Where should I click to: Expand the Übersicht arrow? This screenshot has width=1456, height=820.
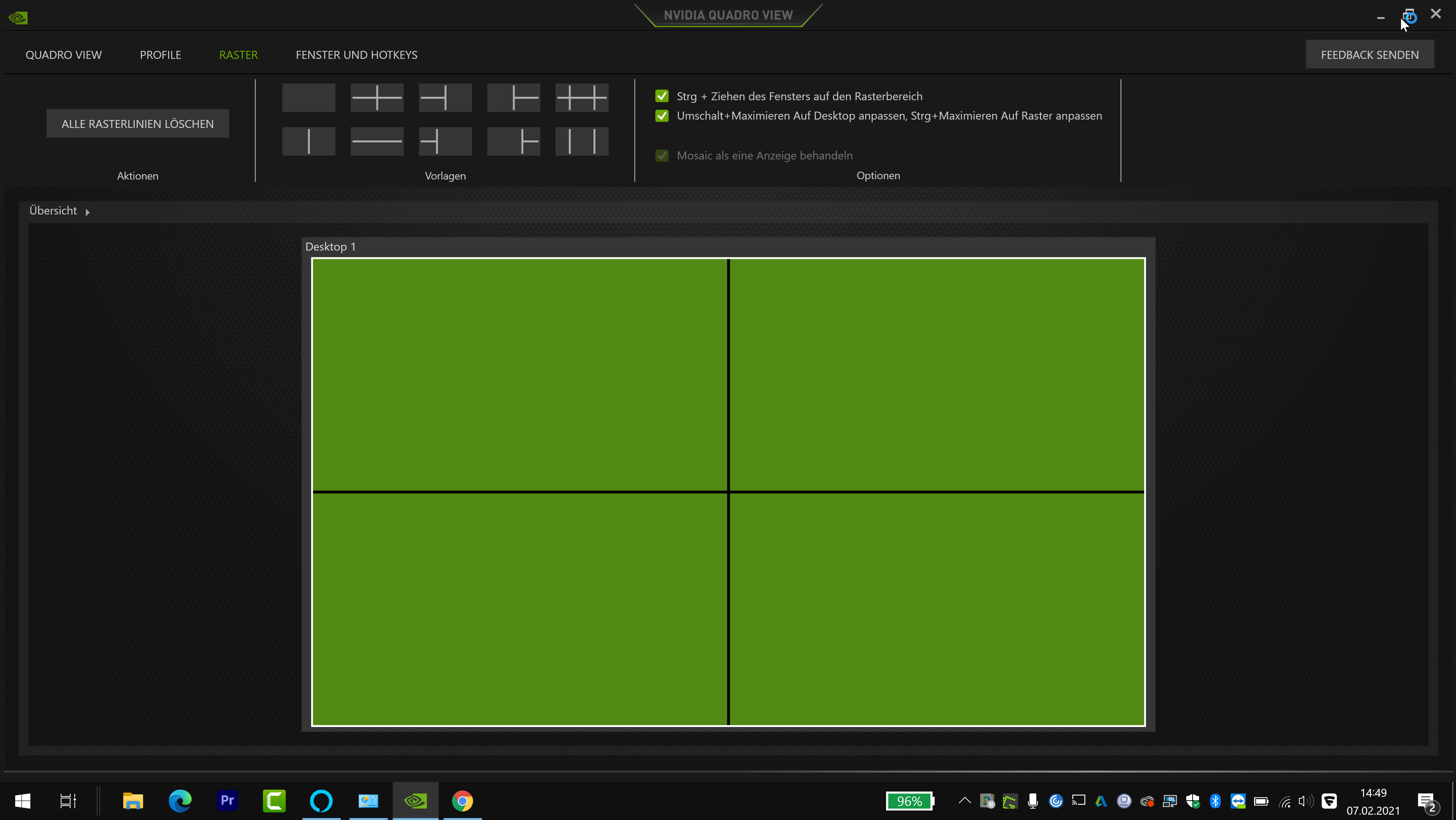click(x=88, y=212)
